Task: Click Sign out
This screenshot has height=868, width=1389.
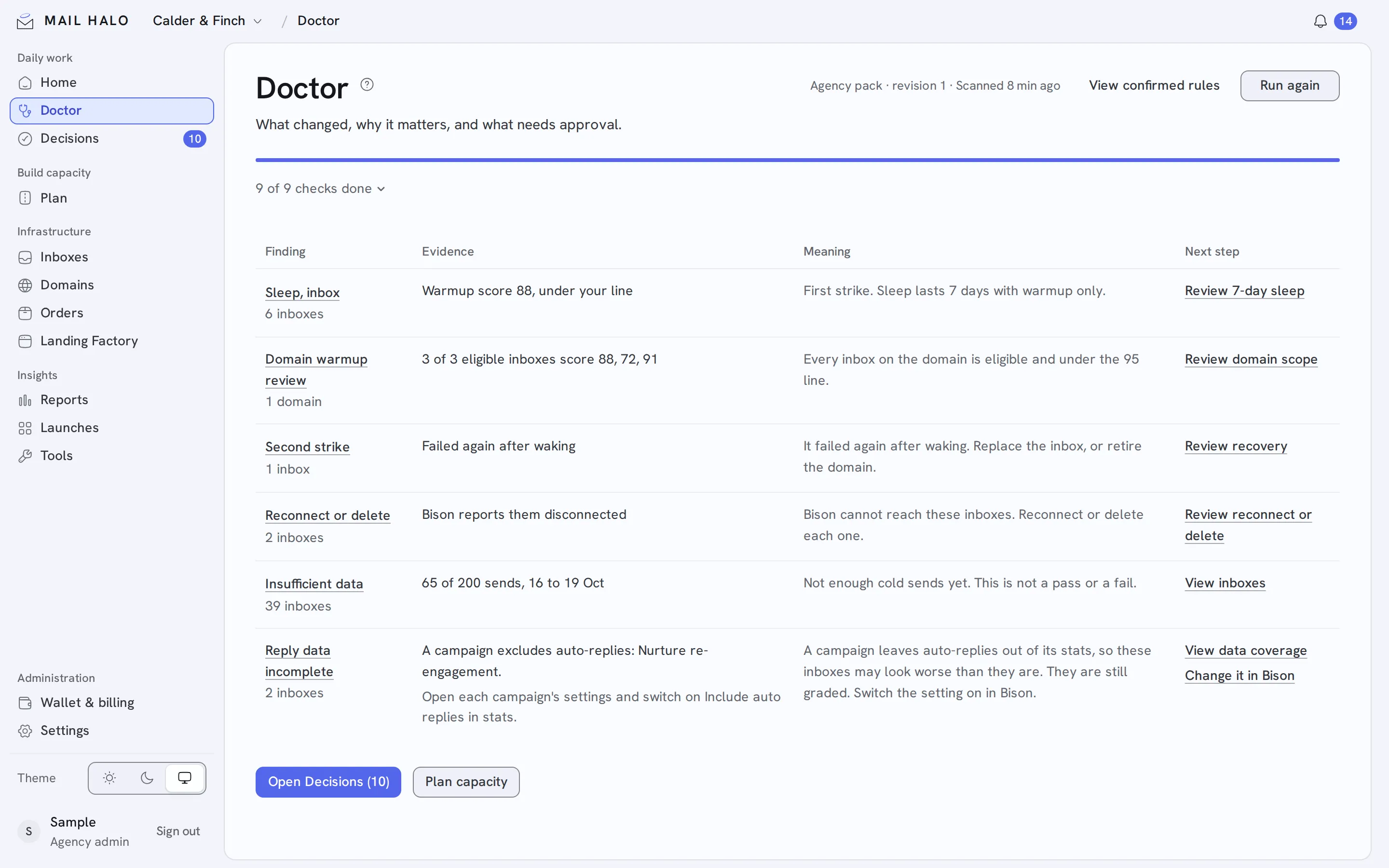Action: pyautogui.click(x=178, y=831)
